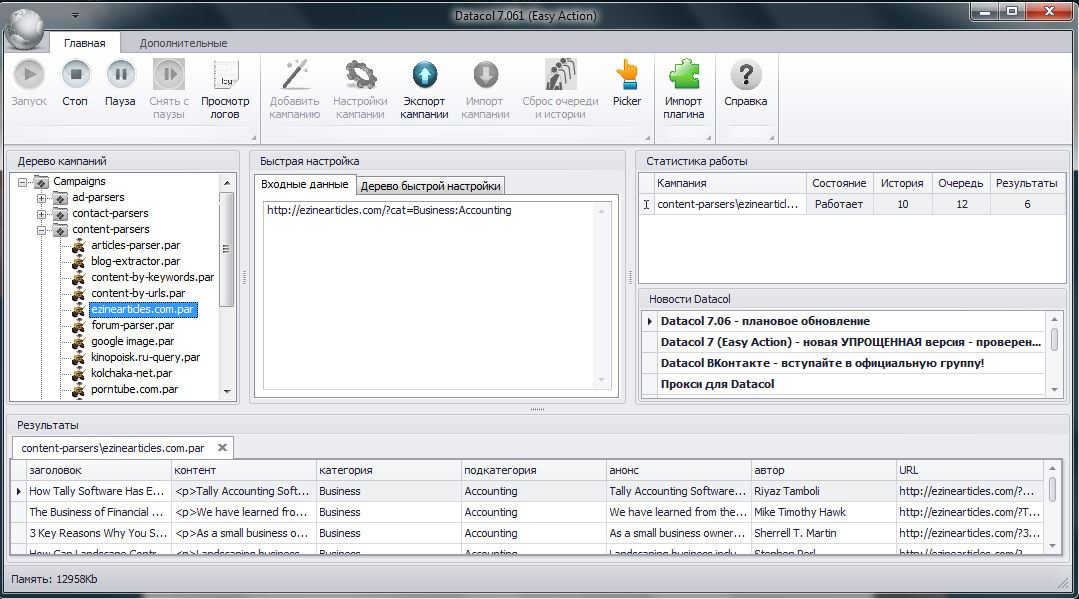
Task: Click the Datacol globe application button
Action: pos(25,29)
